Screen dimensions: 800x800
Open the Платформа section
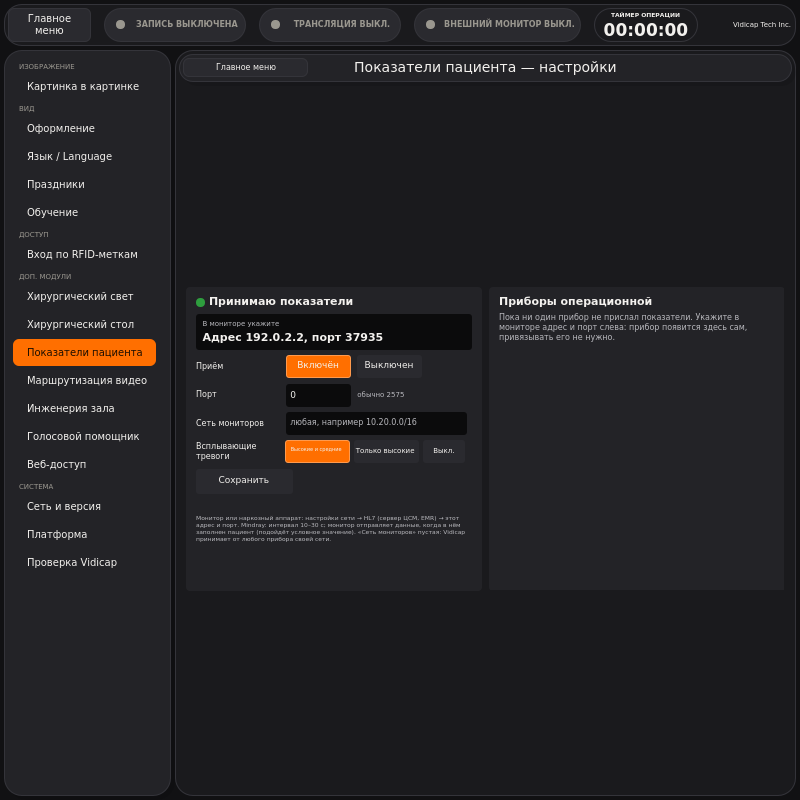coord(85,534)
